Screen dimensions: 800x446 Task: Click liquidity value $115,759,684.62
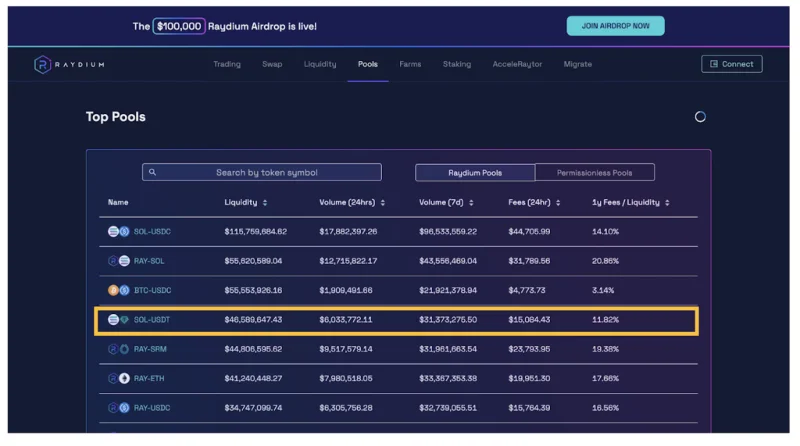click(256, 232)
